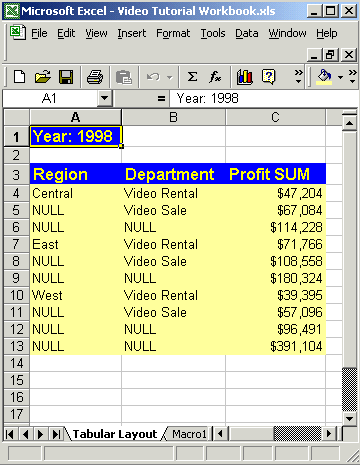The image size is (360, 465).
Task: Select the West region cell
Action: (x=76, y=295)
